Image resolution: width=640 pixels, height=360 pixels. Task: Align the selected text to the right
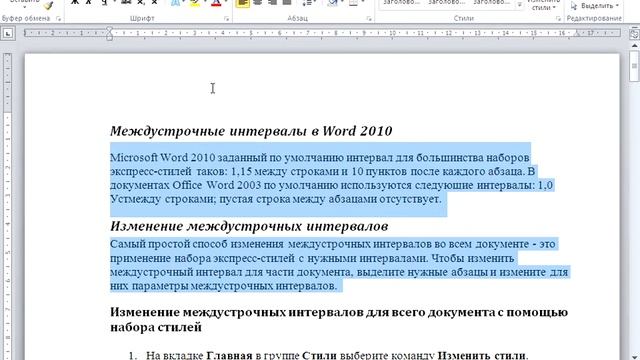tap(272, 3)
